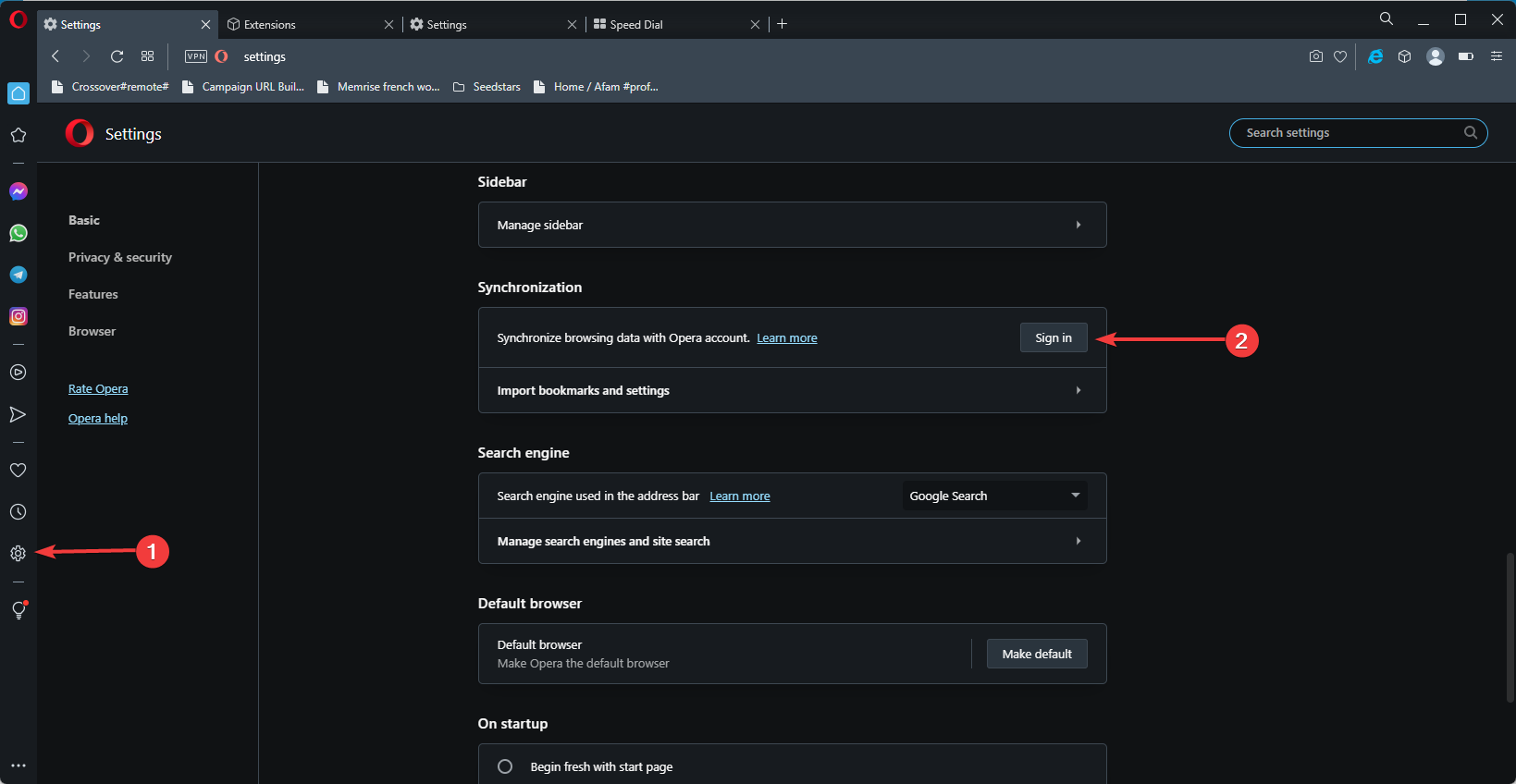Select Begin fresh with start page

[x=505, y=766]
